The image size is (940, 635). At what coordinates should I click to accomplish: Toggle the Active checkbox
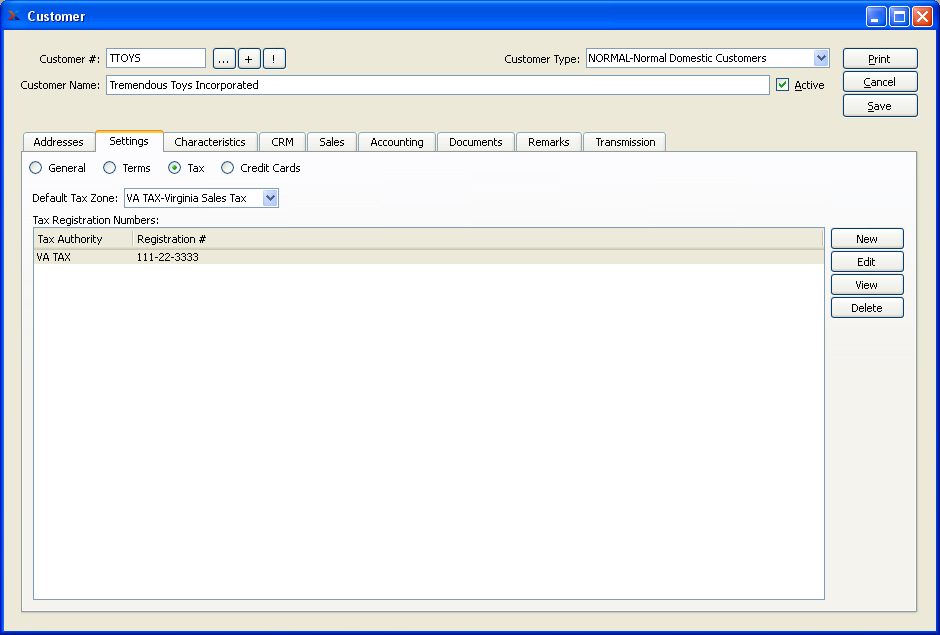[782, 85]
